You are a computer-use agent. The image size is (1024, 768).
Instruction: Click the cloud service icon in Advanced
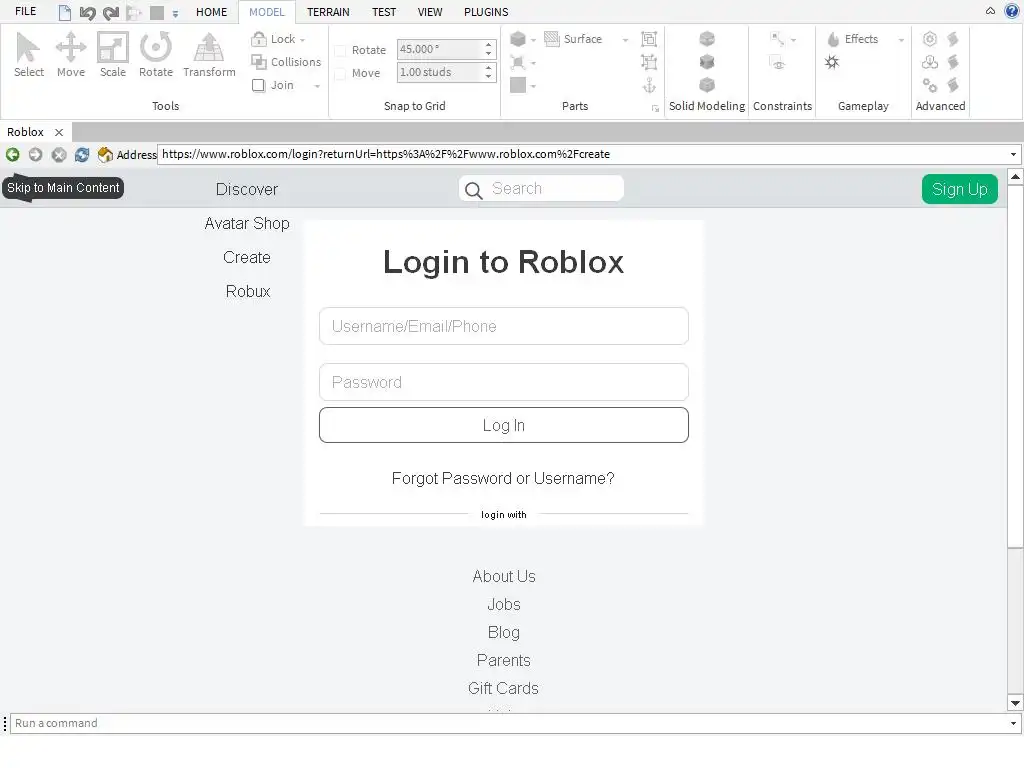point(930,62)
